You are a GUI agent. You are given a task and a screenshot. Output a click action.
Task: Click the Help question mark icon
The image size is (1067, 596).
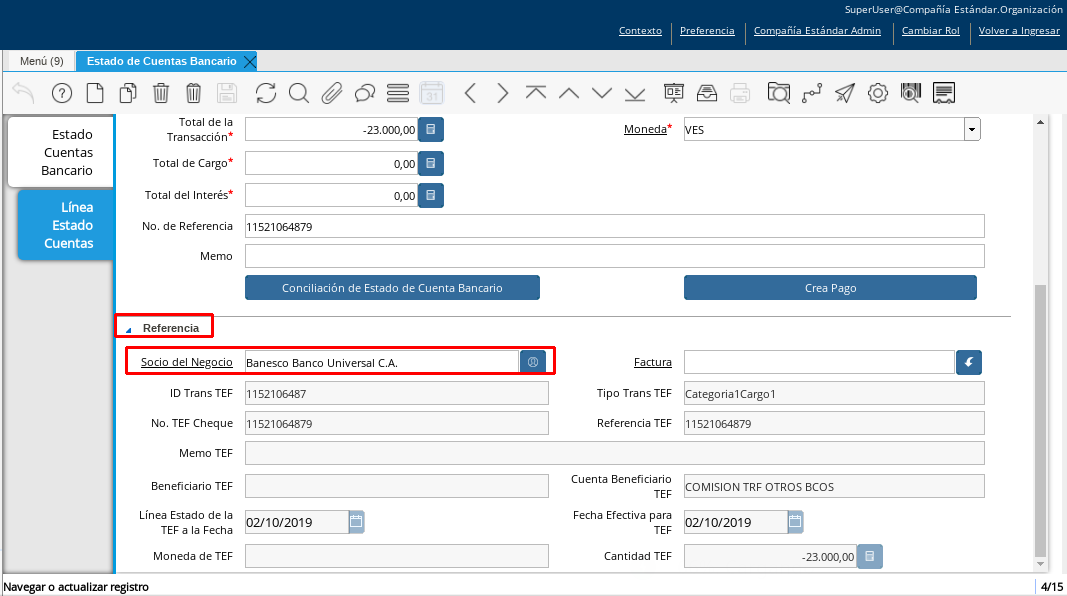coord(62,93)
